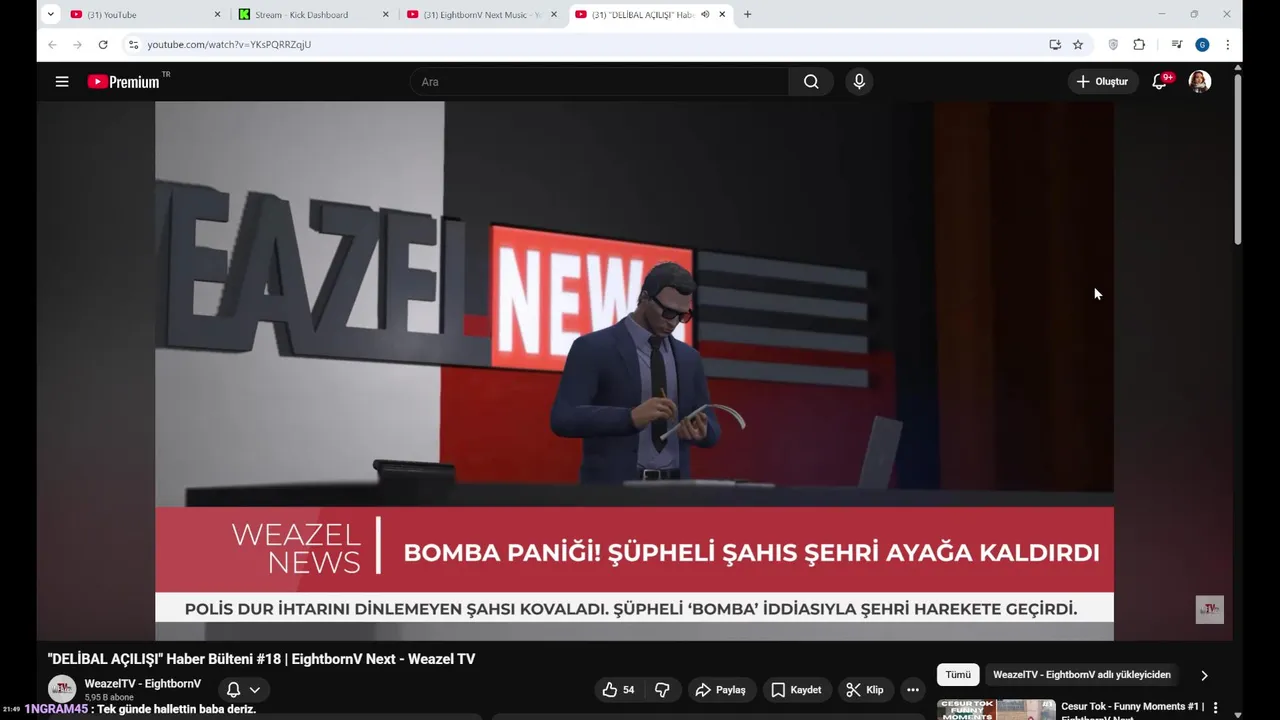The width and height of the screenshot is (1280, 720).
Task: Close the DELİBAL AÇILIŞI tab
Action: (722, 14)
